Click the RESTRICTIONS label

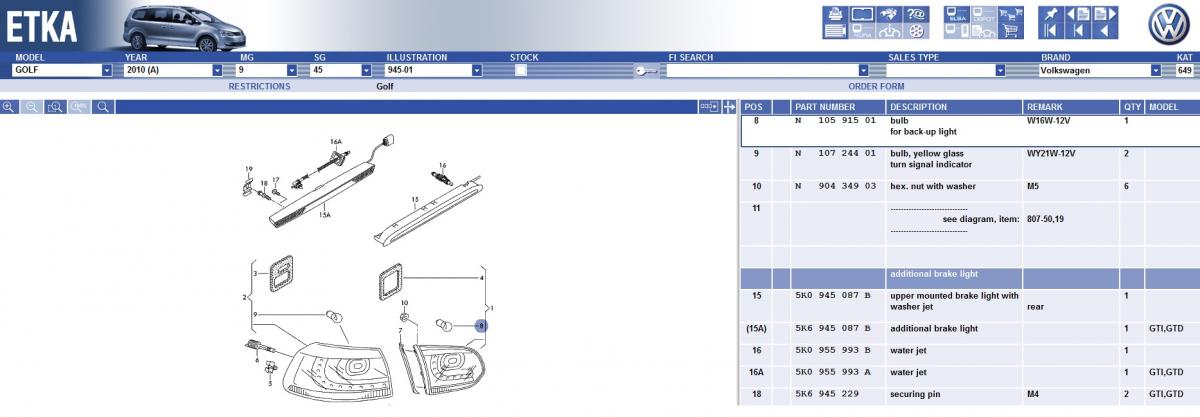click(x=259, y=87)
